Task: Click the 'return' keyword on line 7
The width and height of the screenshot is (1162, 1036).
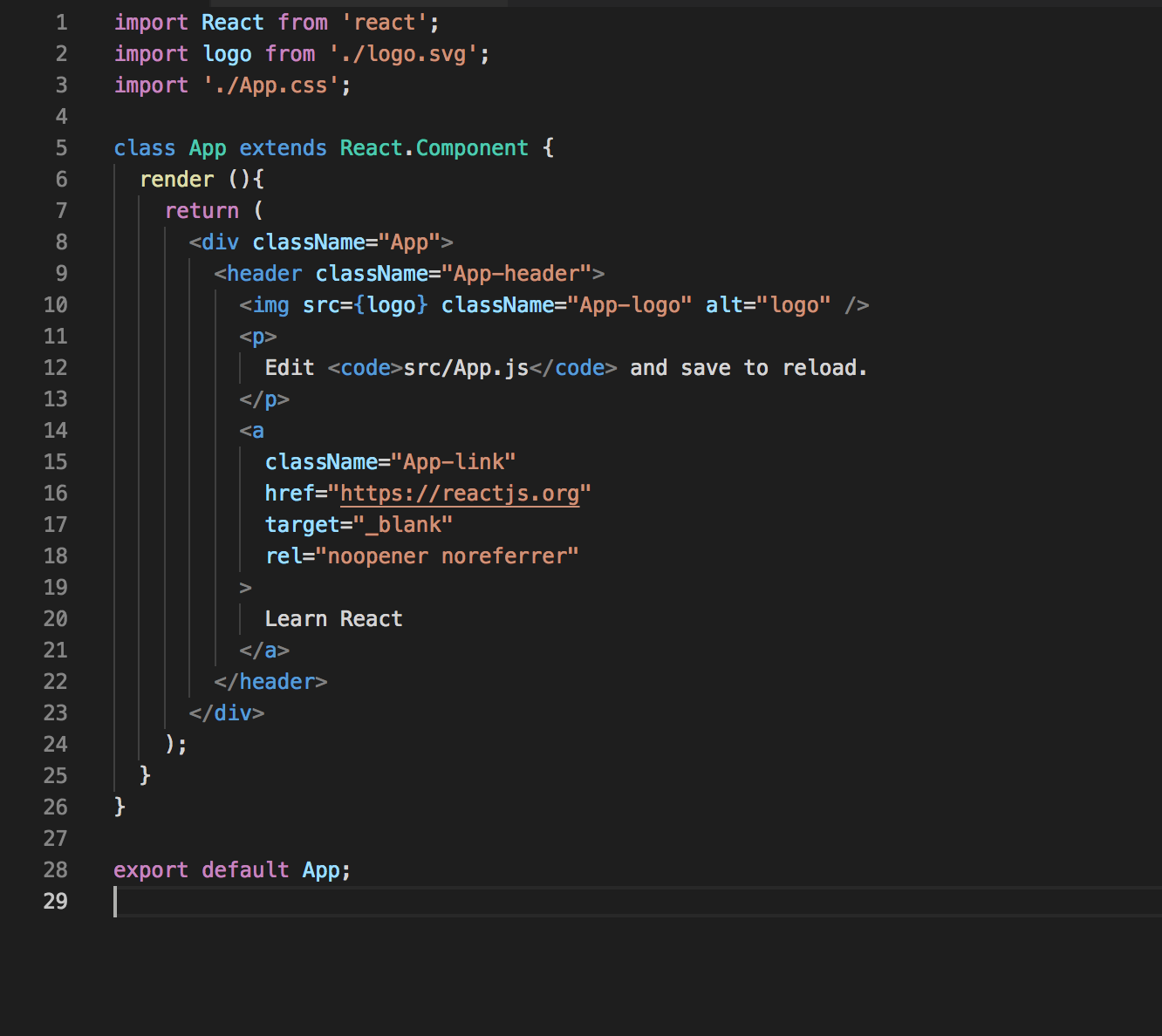Action: (202, 211)
